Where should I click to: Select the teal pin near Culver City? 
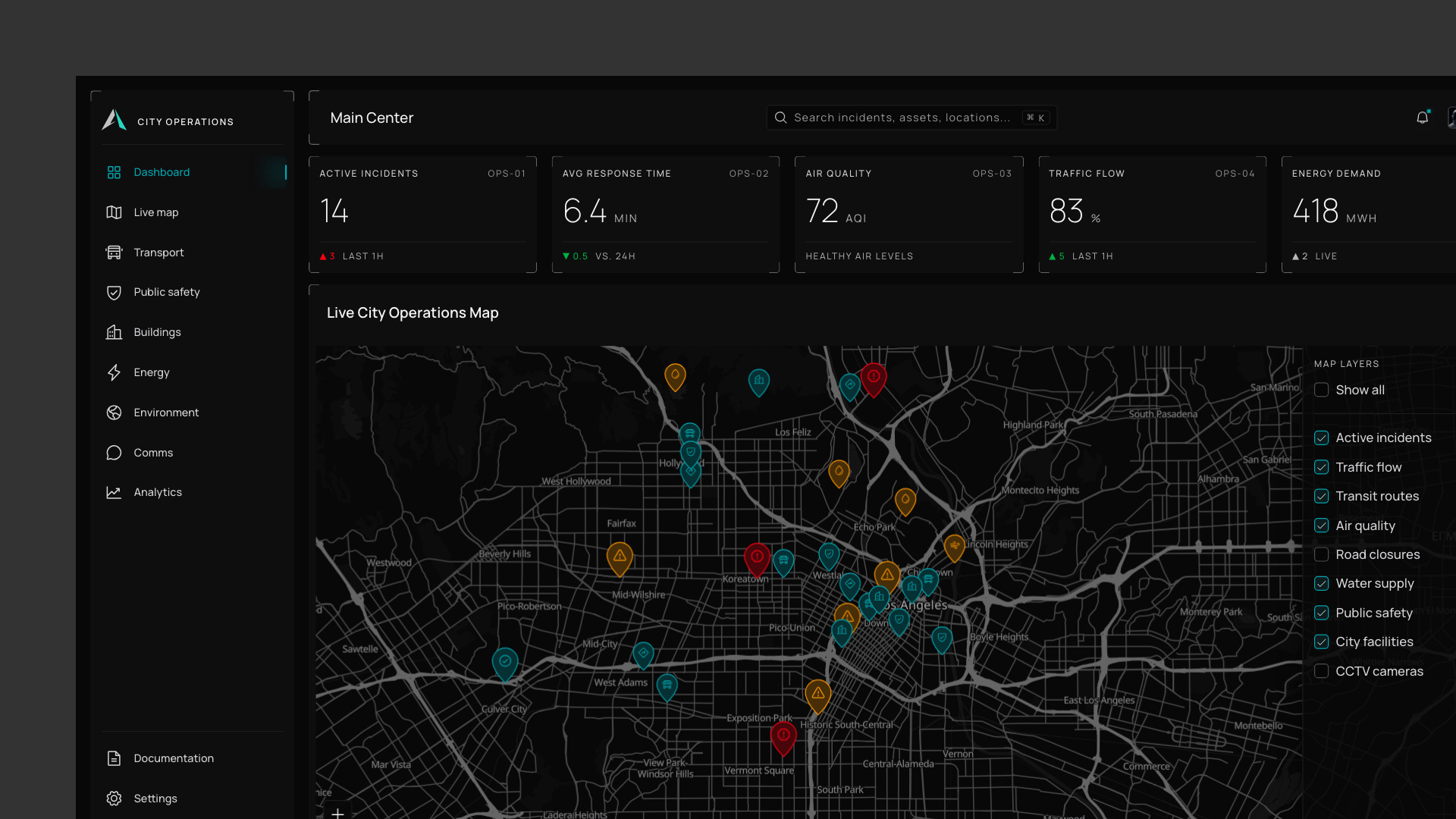coord(505,664)
